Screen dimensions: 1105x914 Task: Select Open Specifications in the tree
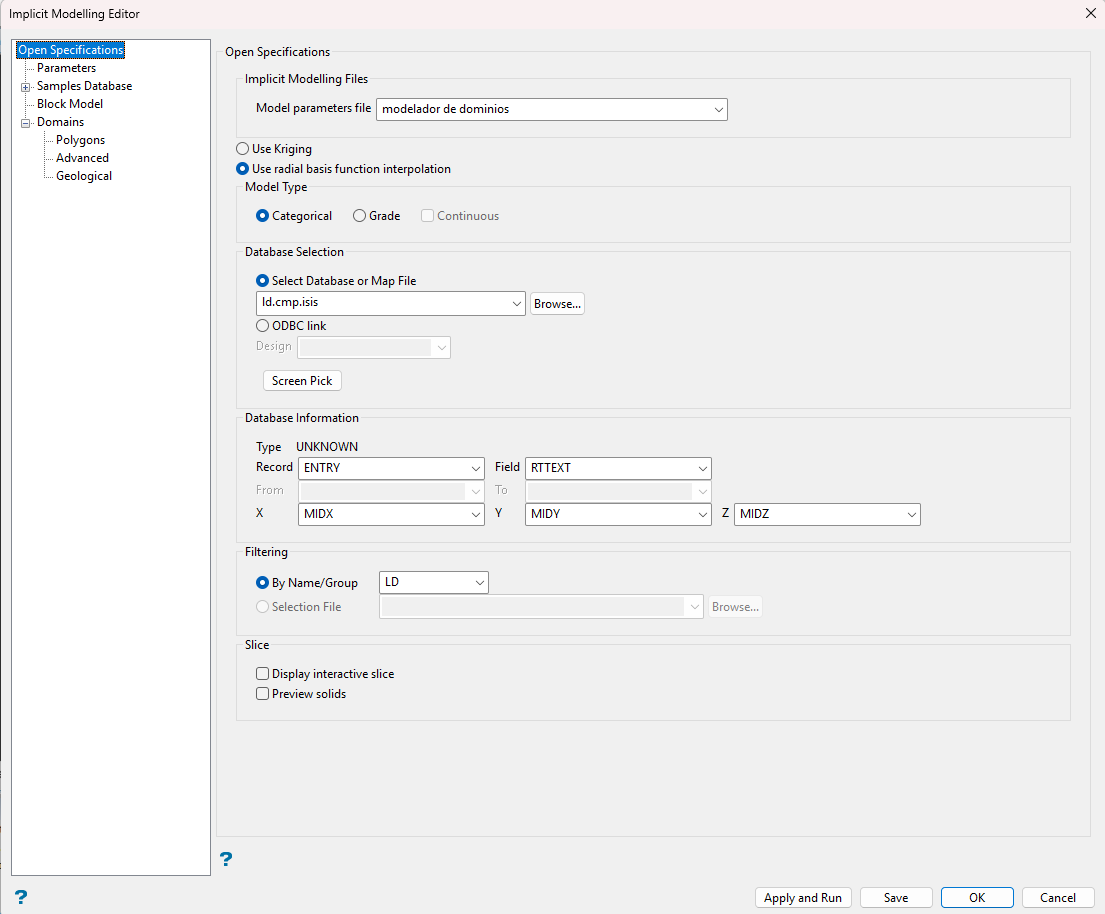(70, 49)
